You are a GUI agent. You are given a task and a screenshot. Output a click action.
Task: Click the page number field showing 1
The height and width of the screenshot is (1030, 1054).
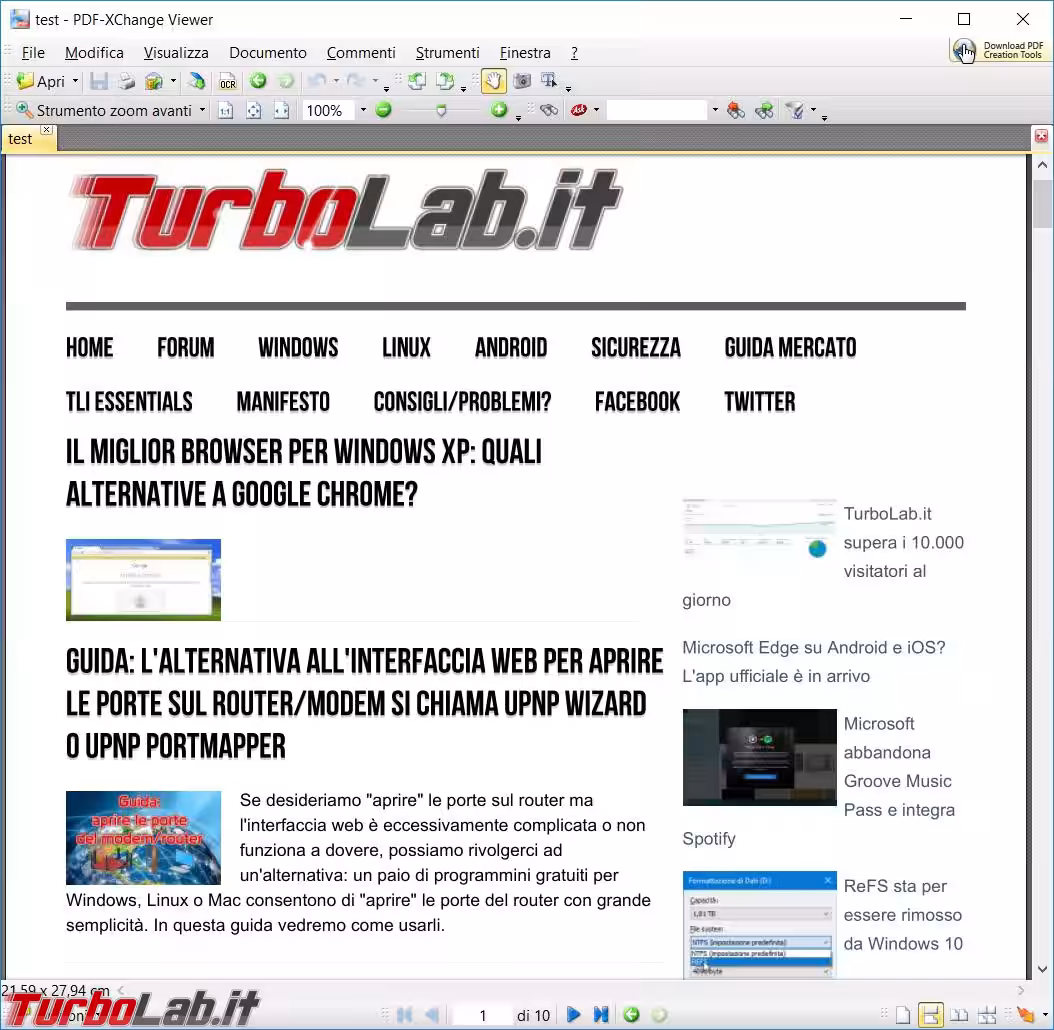[483, 1015]
